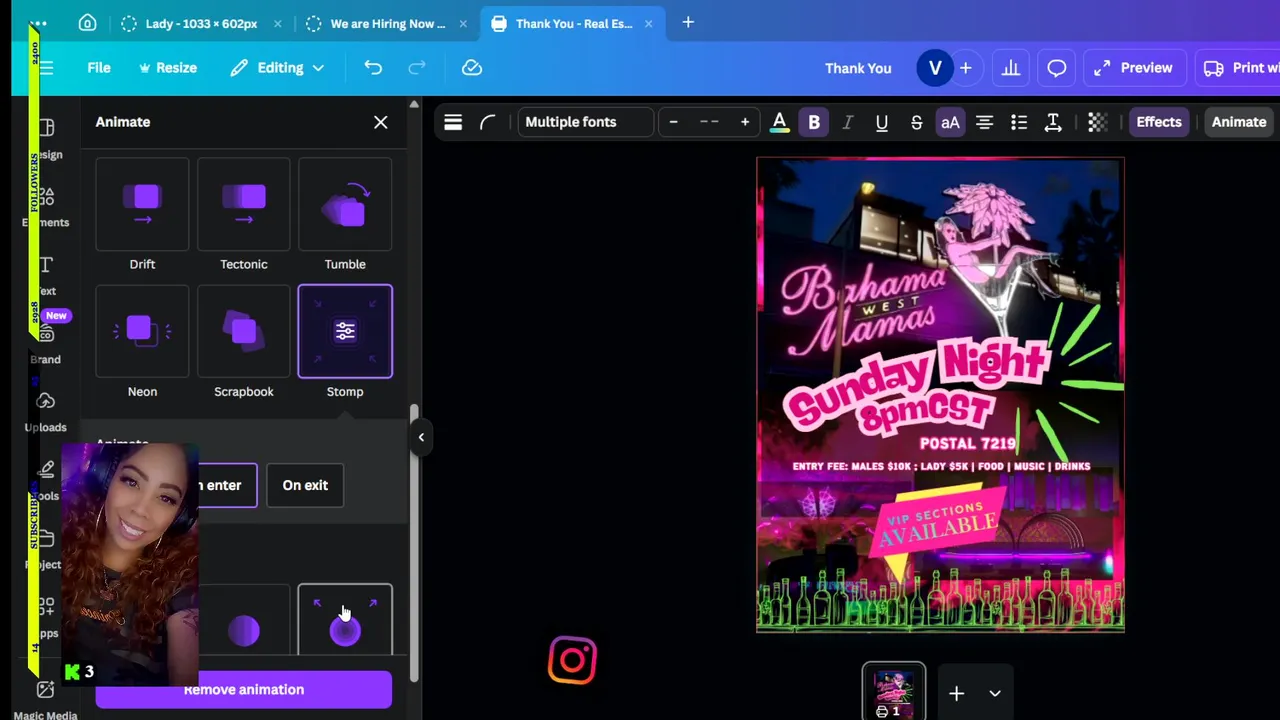Click the Thank You design title
The image size is (1280, 720).
[x=858, y=68]
